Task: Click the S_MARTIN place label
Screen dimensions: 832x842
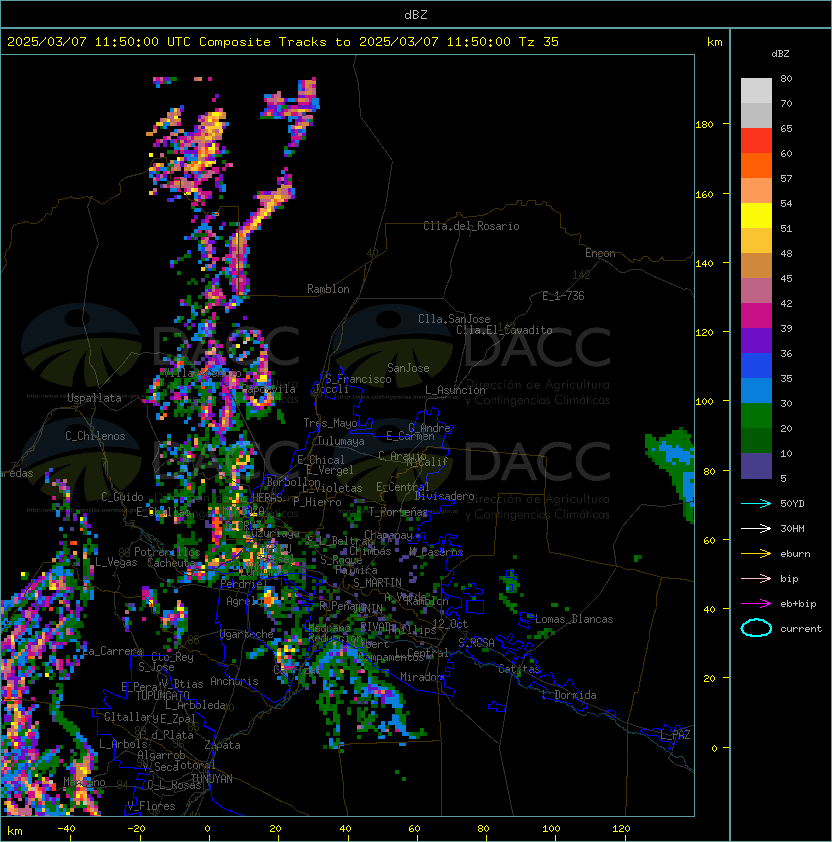Action: [x=377, y=583]
